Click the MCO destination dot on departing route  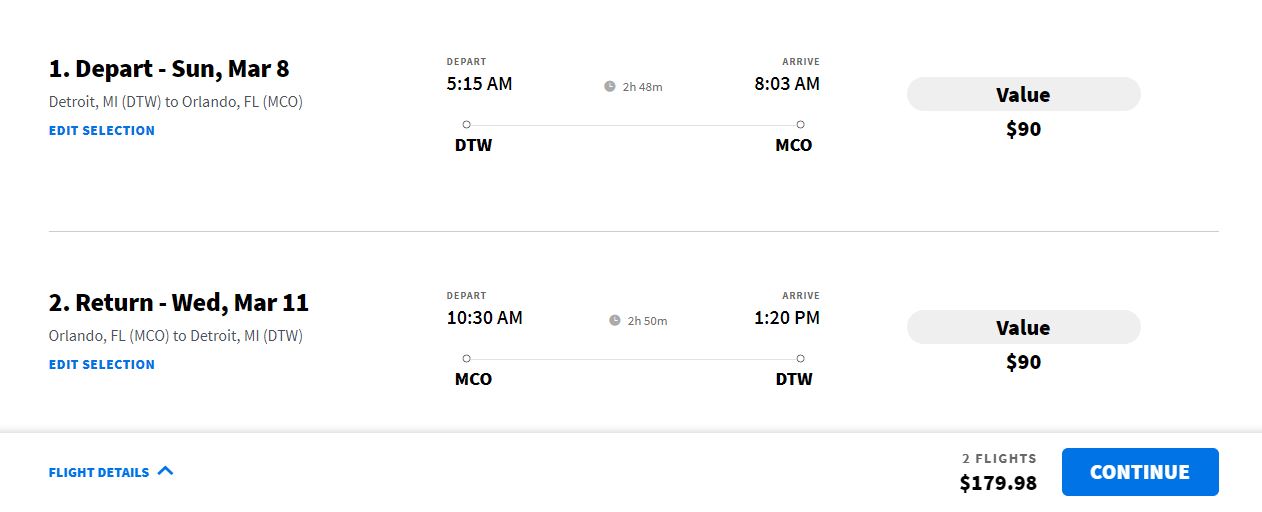[x=800, y=125]
